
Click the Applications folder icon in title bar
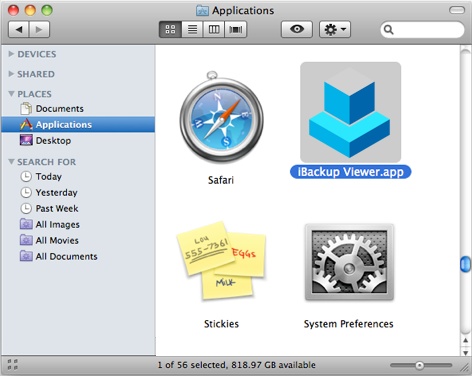[x=202, y=10]
